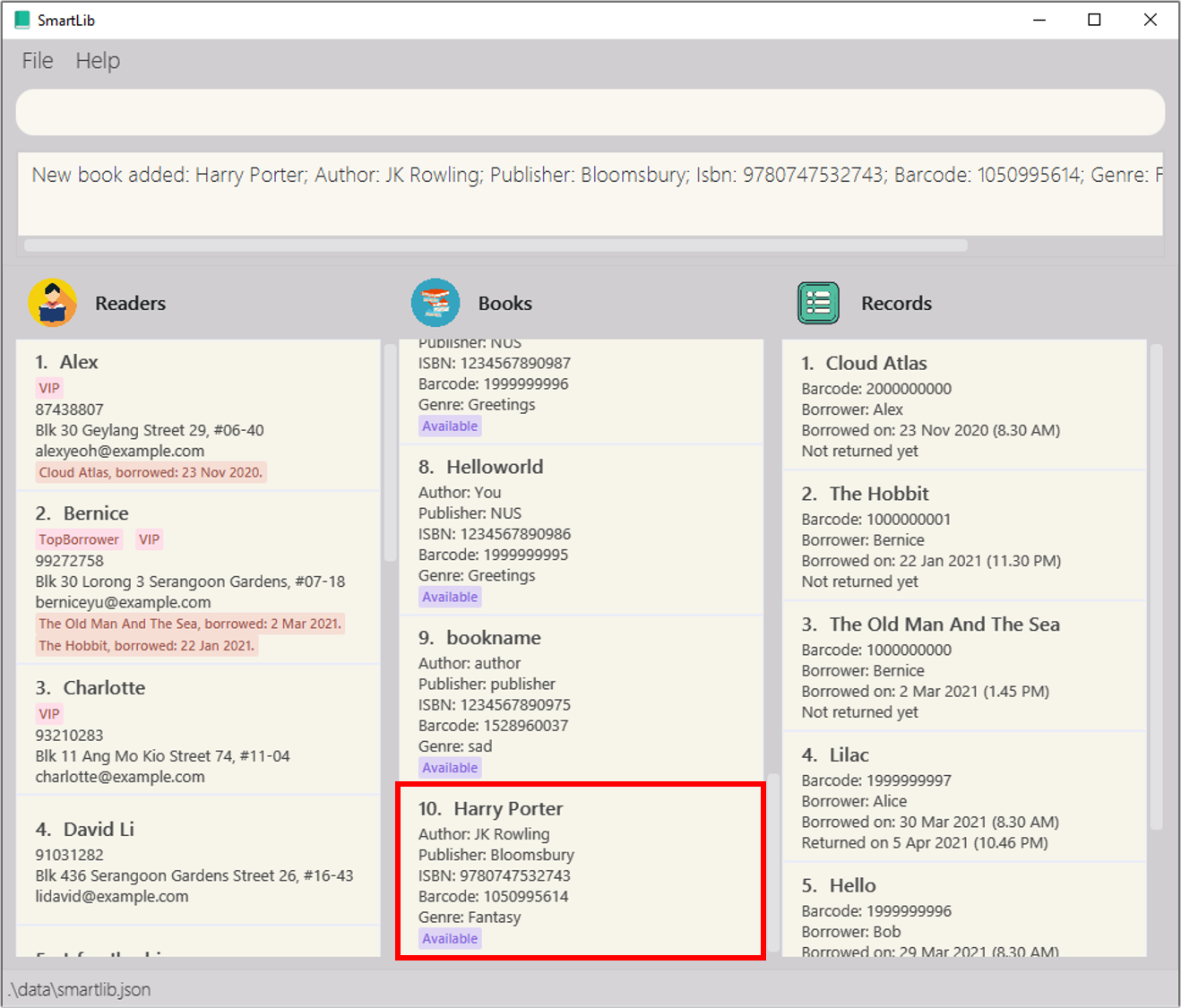Select reader 4. David Li
1181x1008 pixels.
pyautogui.click(x=199, y=860)
